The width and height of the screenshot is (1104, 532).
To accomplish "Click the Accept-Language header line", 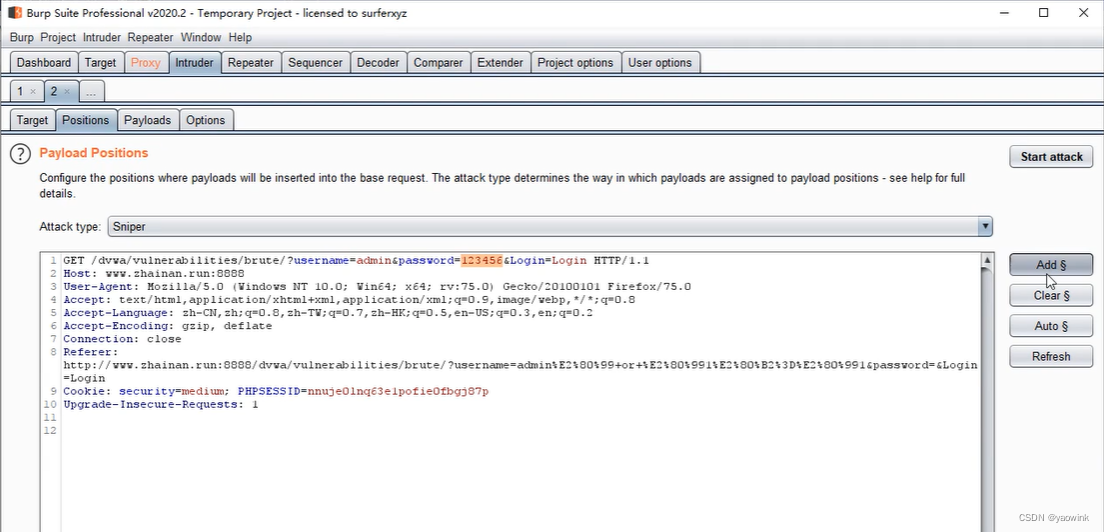I will [x=328, y=312].
